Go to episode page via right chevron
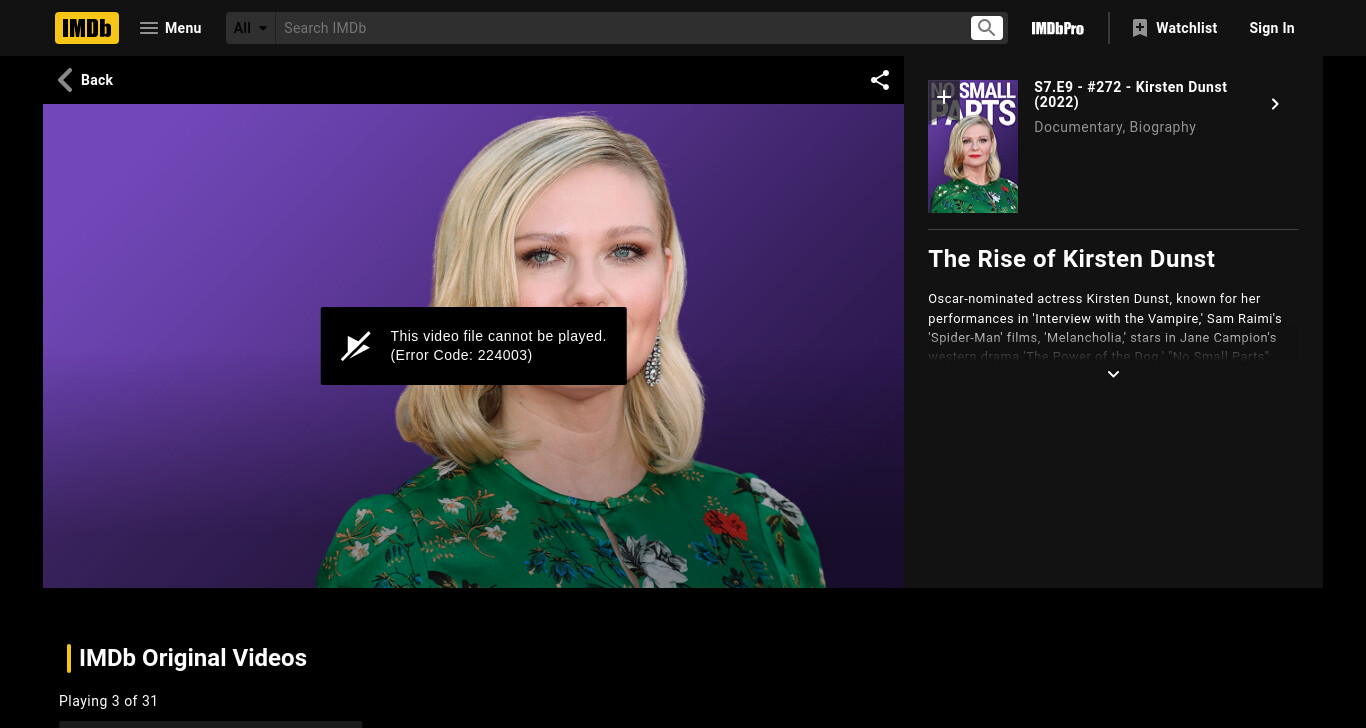The width and height of the screenshot is (1366, 728). point(1275,104)
